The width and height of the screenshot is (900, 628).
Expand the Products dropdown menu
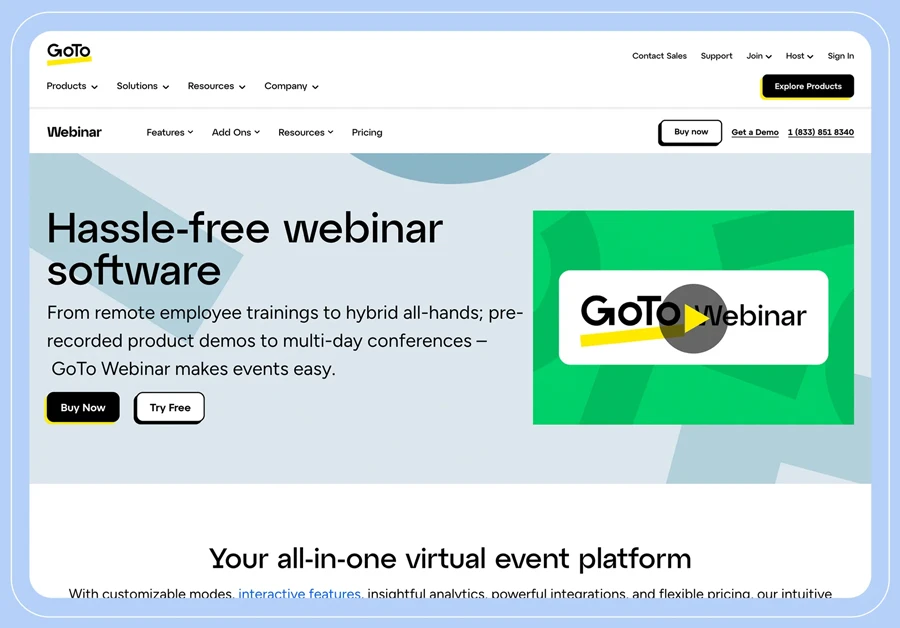pyautogui.click(x=72, y=86)
